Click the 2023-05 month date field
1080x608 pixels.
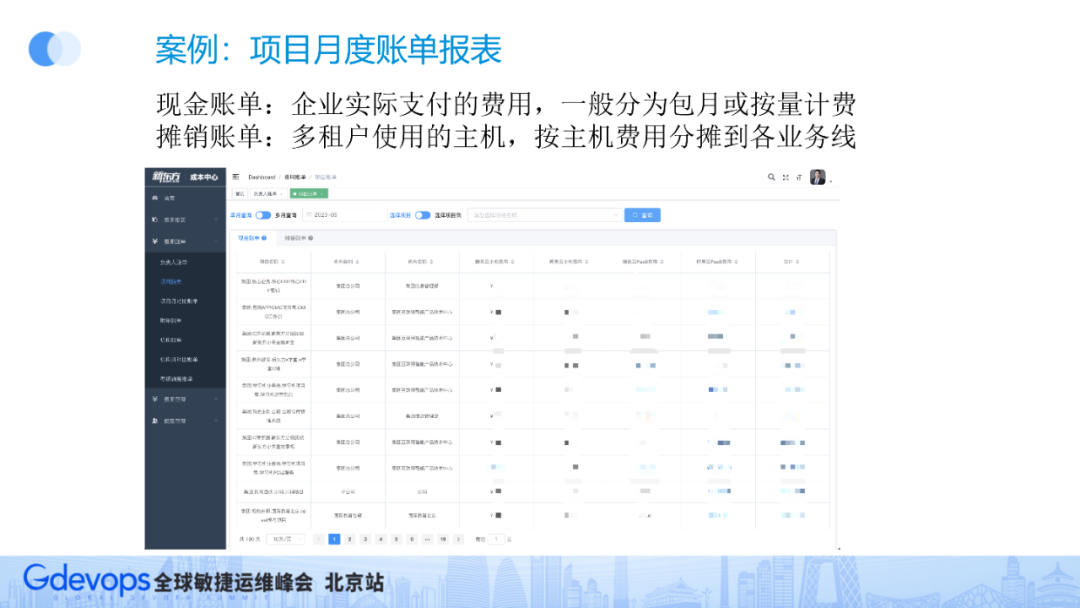point(344,216)
